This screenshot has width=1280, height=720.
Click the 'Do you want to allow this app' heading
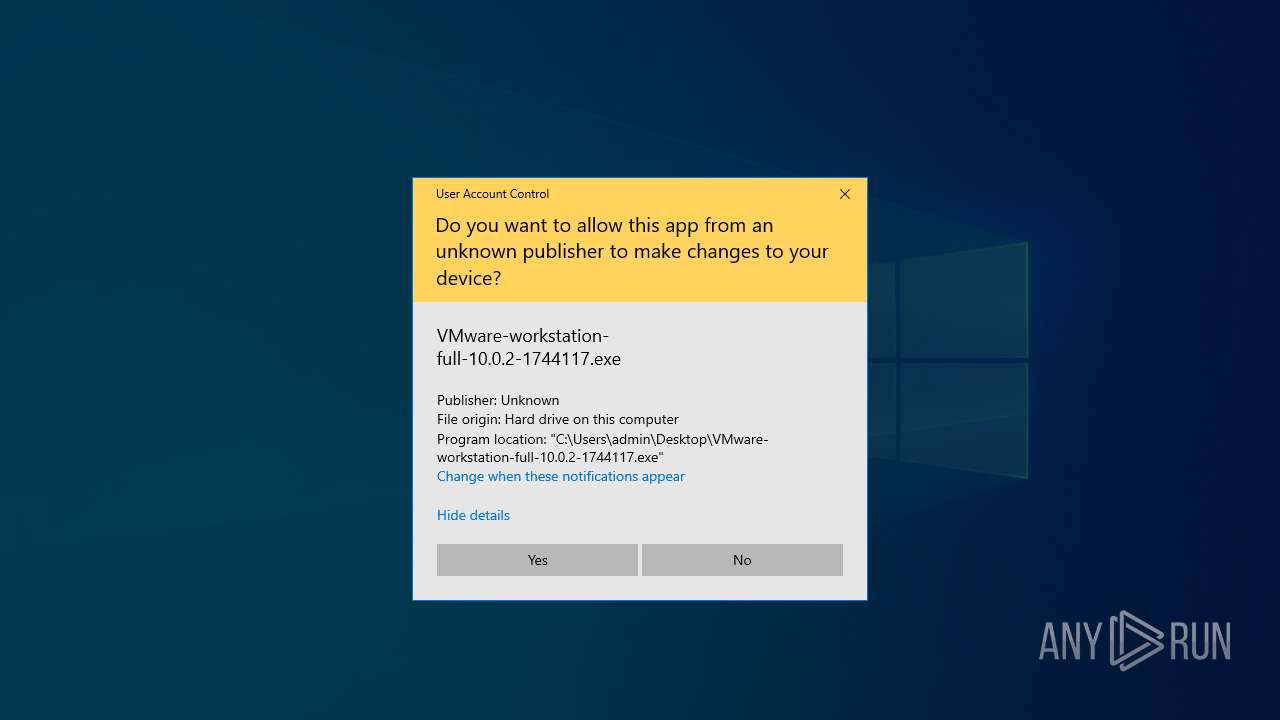point(632,251)
